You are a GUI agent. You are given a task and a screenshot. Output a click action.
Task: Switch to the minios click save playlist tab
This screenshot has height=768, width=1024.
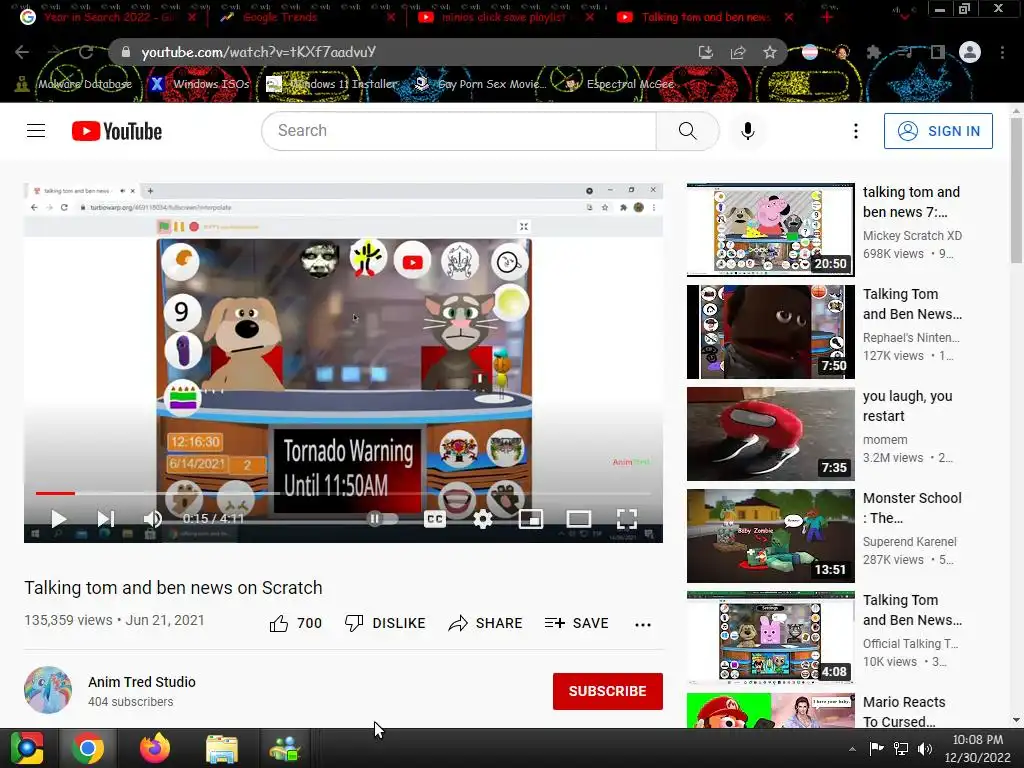tap(506, 17)
